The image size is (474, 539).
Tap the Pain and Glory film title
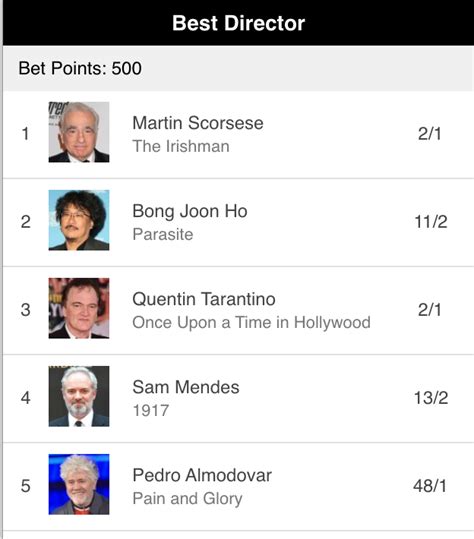point(188,499)
